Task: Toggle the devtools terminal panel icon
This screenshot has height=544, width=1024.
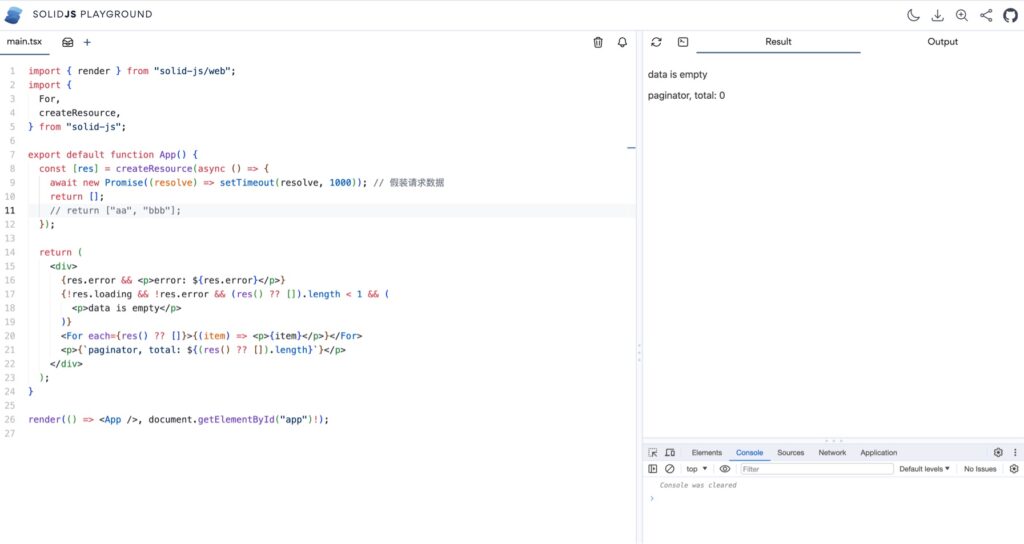Action: coord(683,42)
